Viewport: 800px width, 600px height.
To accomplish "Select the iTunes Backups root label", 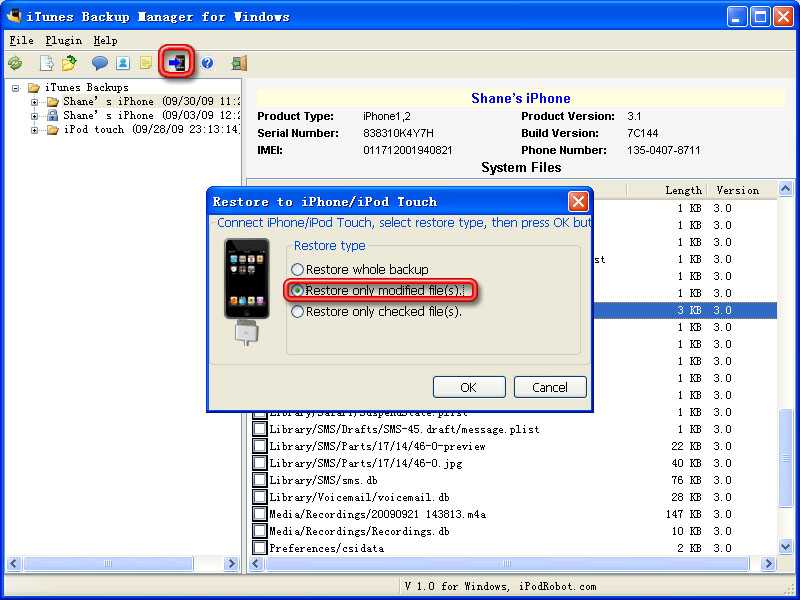I will coord(87,87).
